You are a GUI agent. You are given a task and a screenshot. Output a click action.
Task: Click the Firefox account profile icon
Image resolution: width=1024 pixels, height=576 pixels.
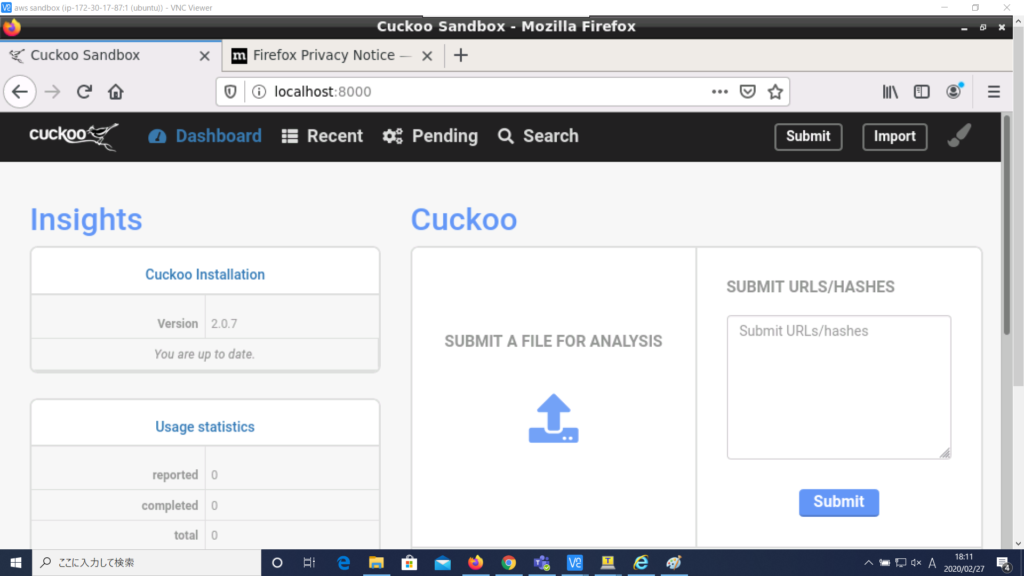953,91
